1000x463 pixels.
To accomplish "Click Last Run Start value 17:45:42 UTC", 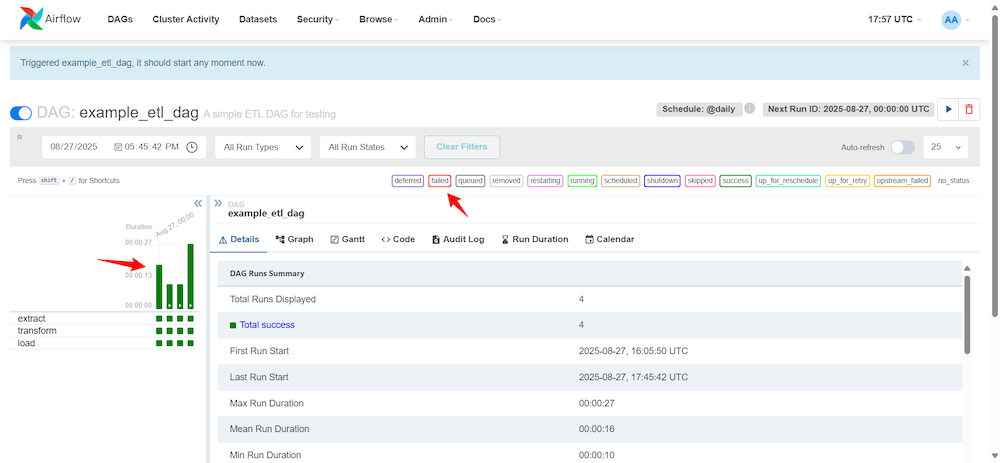I will (633, 377).
